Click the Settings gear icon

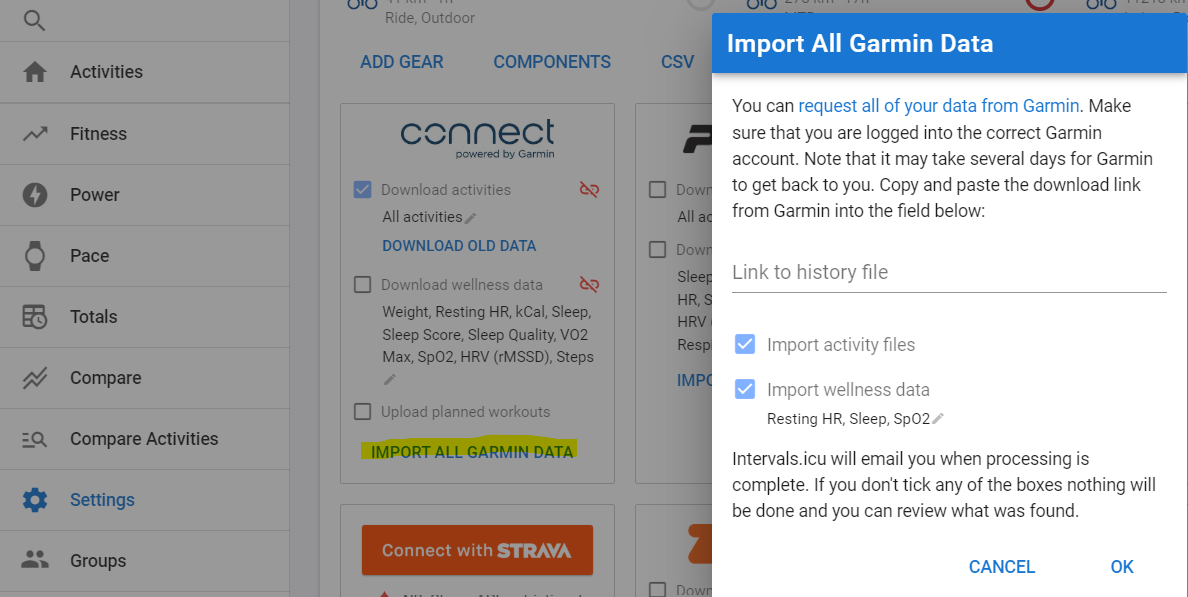point(35,500)
